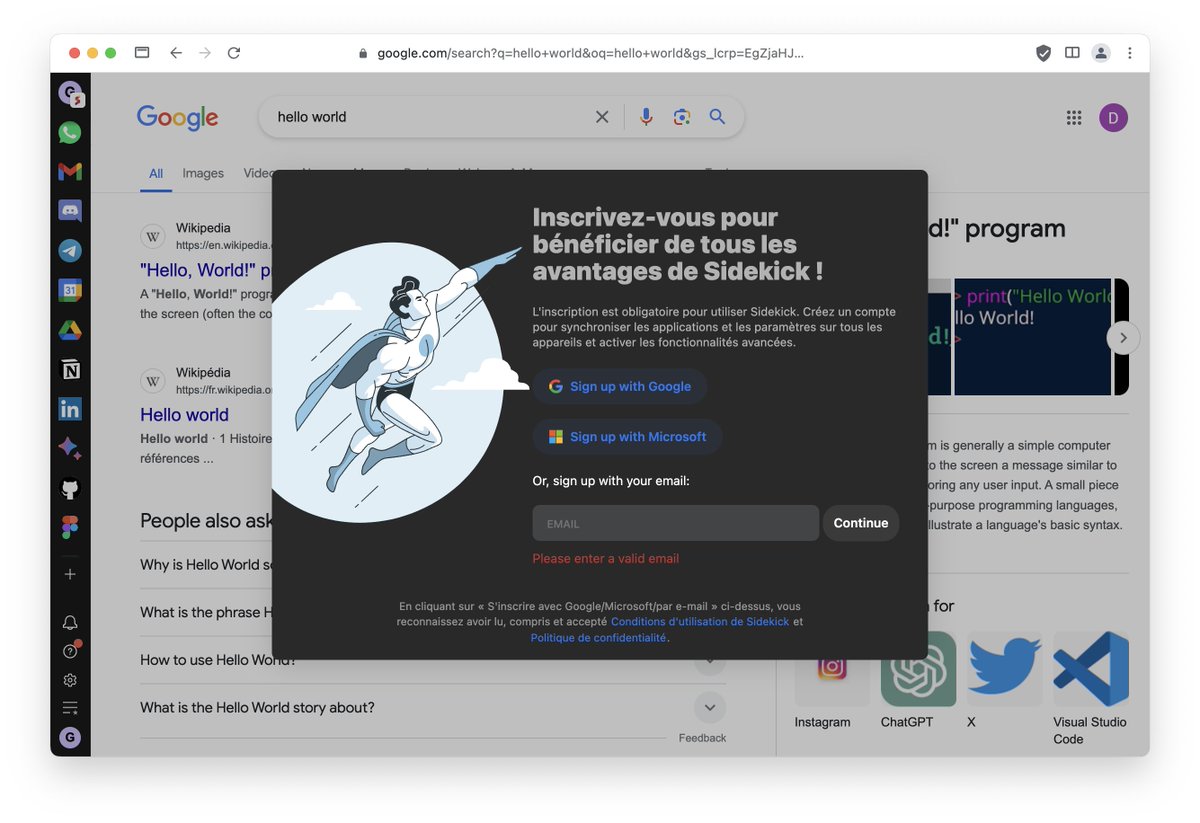The height and width of the screenshot is (823, 1200).
Task: Switch to the Images search tab
Action: tap(203, 173)
